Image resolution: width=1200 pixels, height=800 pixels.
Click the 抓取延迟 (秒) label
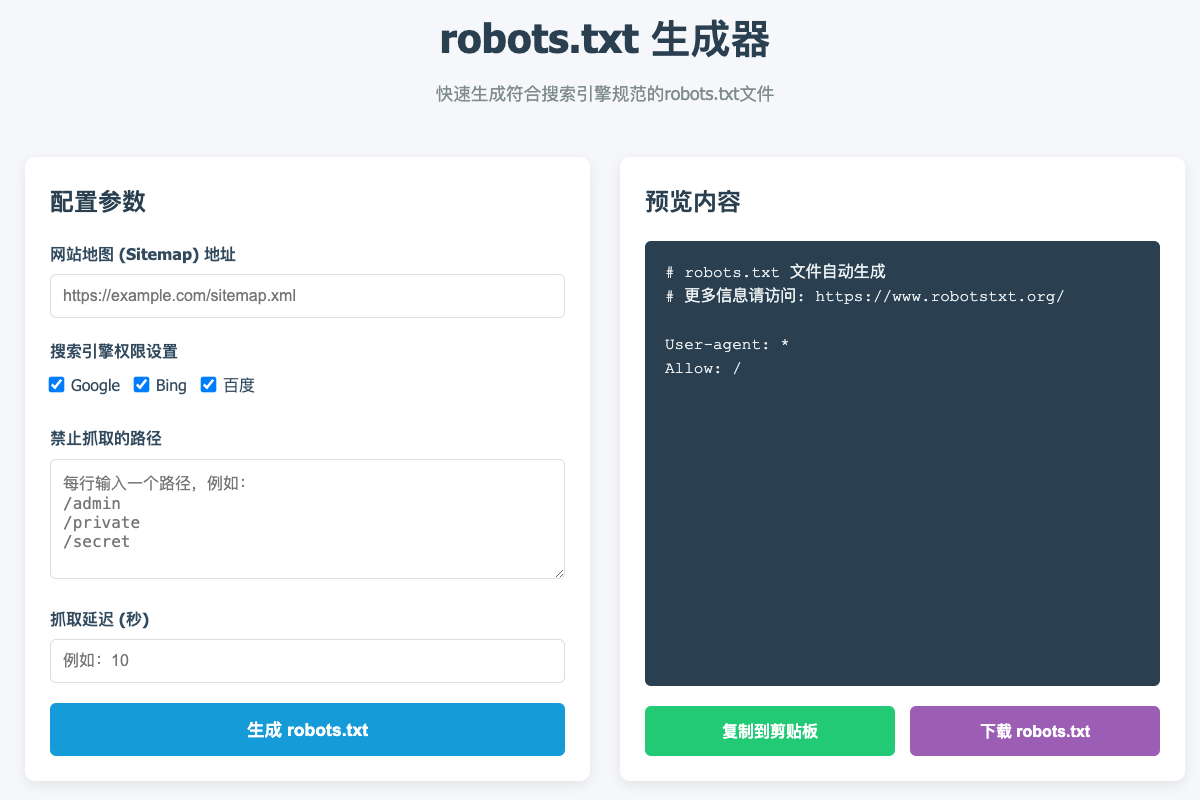pyautogui.click(x=100, y=619)
